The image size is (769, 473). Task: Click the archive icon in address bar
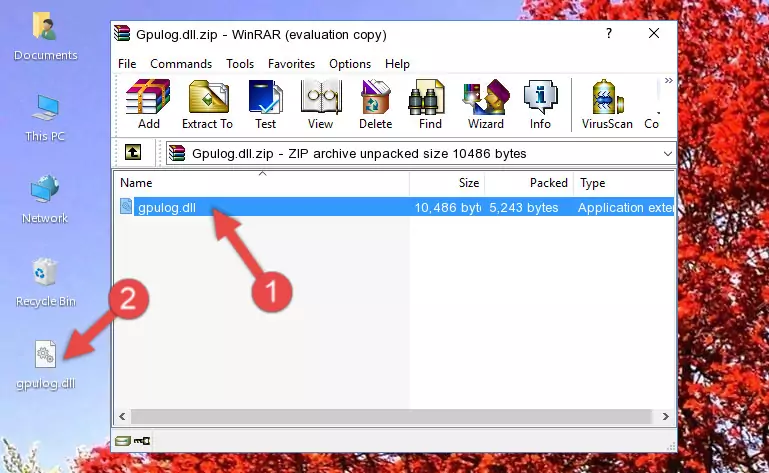[x=177, y=154]
